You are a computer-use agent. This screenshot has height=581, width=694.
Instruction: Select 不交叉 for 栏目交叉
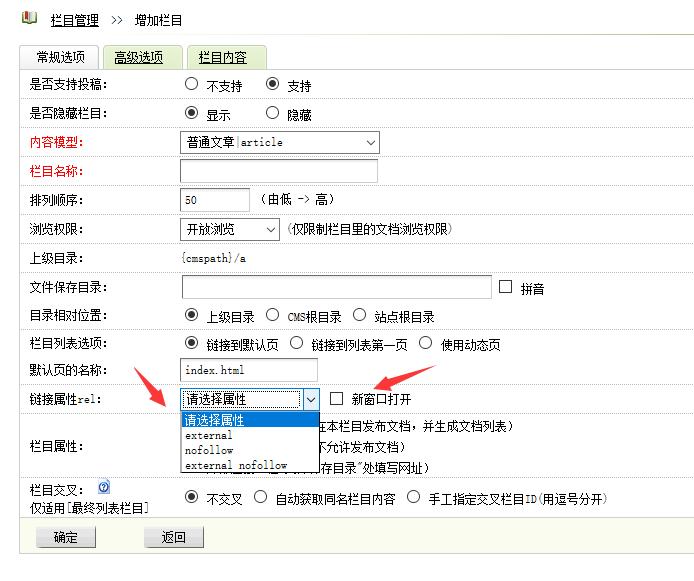click(x=191, y=497)
